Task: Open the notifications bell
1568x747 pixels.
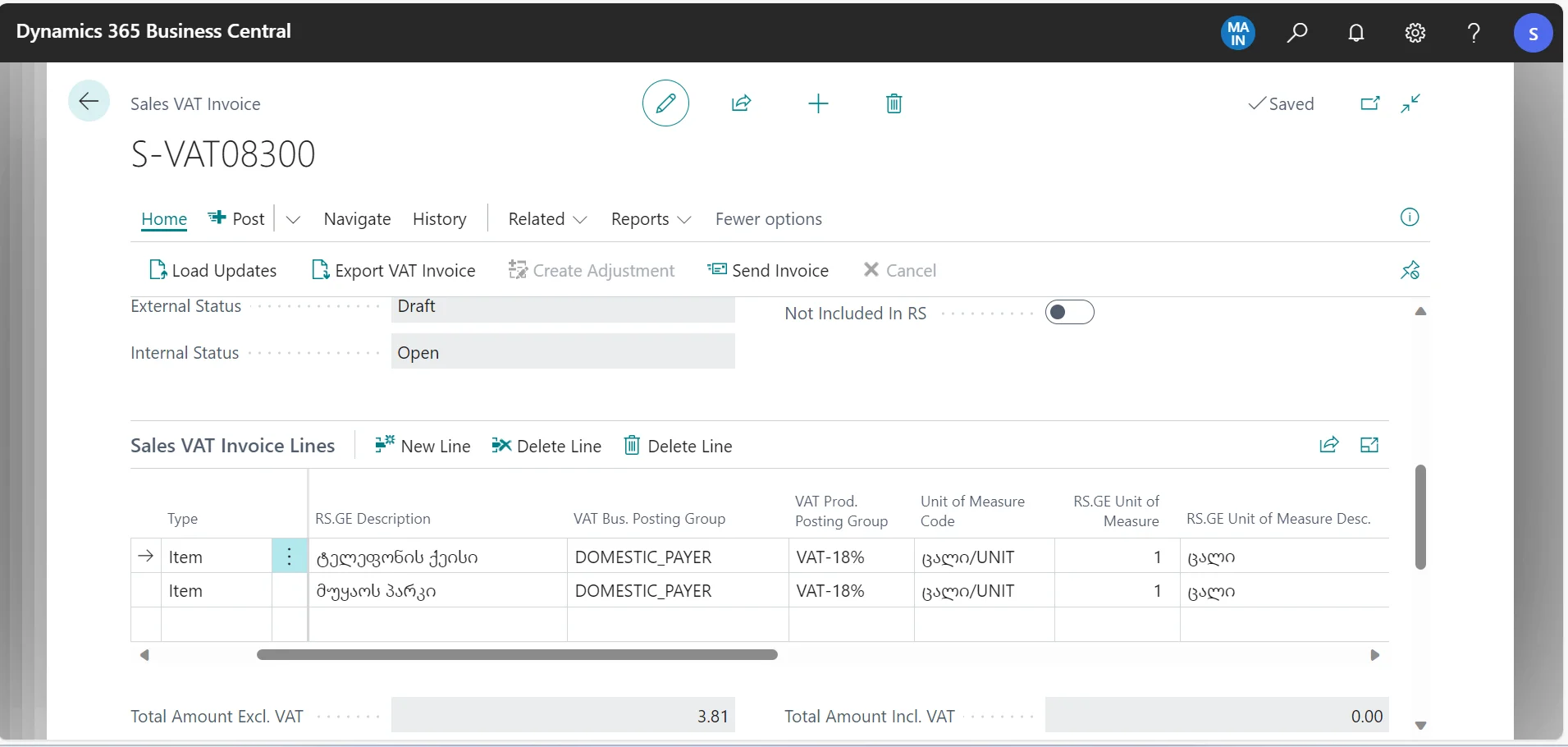Action: coord(1356,33)
